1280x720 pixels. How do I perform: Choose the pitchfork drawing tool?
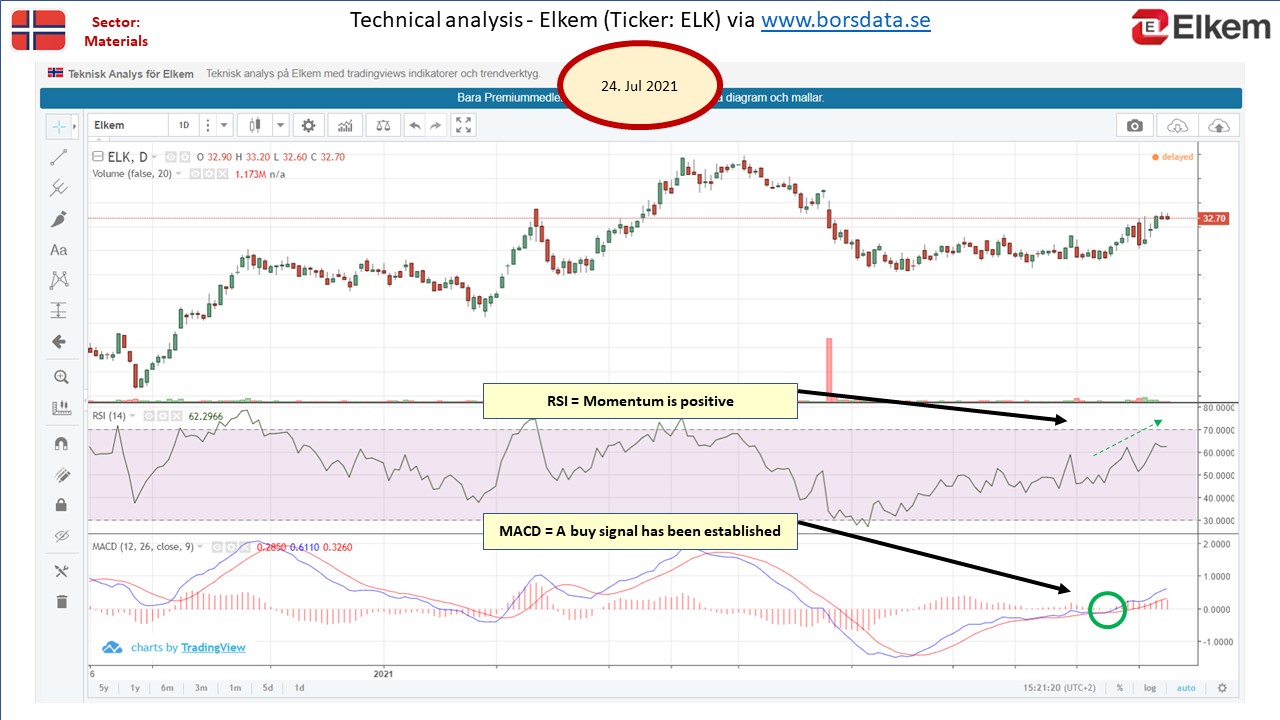(x=59, y=187)
